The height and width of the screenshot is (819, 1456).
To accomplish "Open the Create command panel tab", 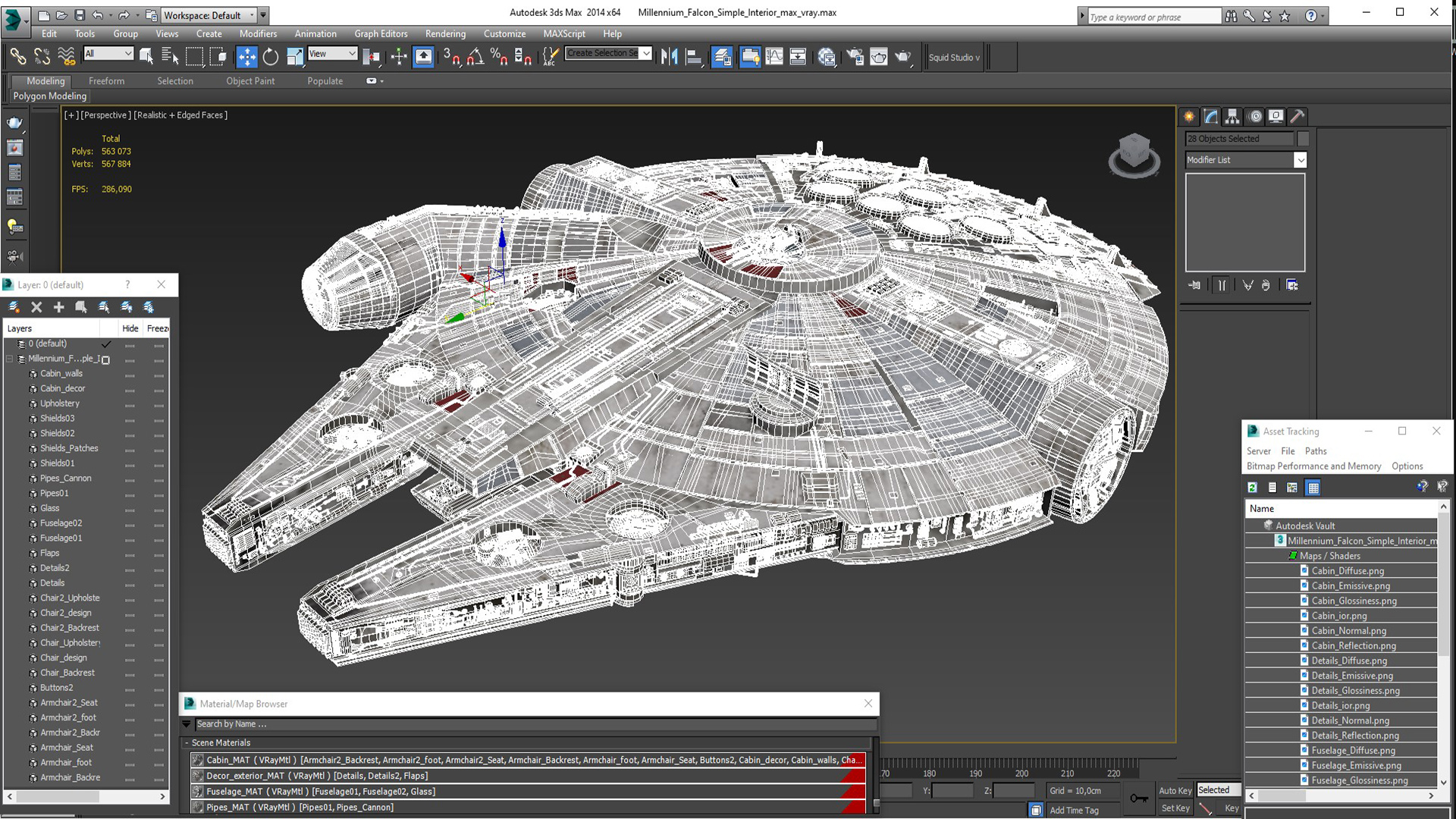I will (x=1189, y=116).
